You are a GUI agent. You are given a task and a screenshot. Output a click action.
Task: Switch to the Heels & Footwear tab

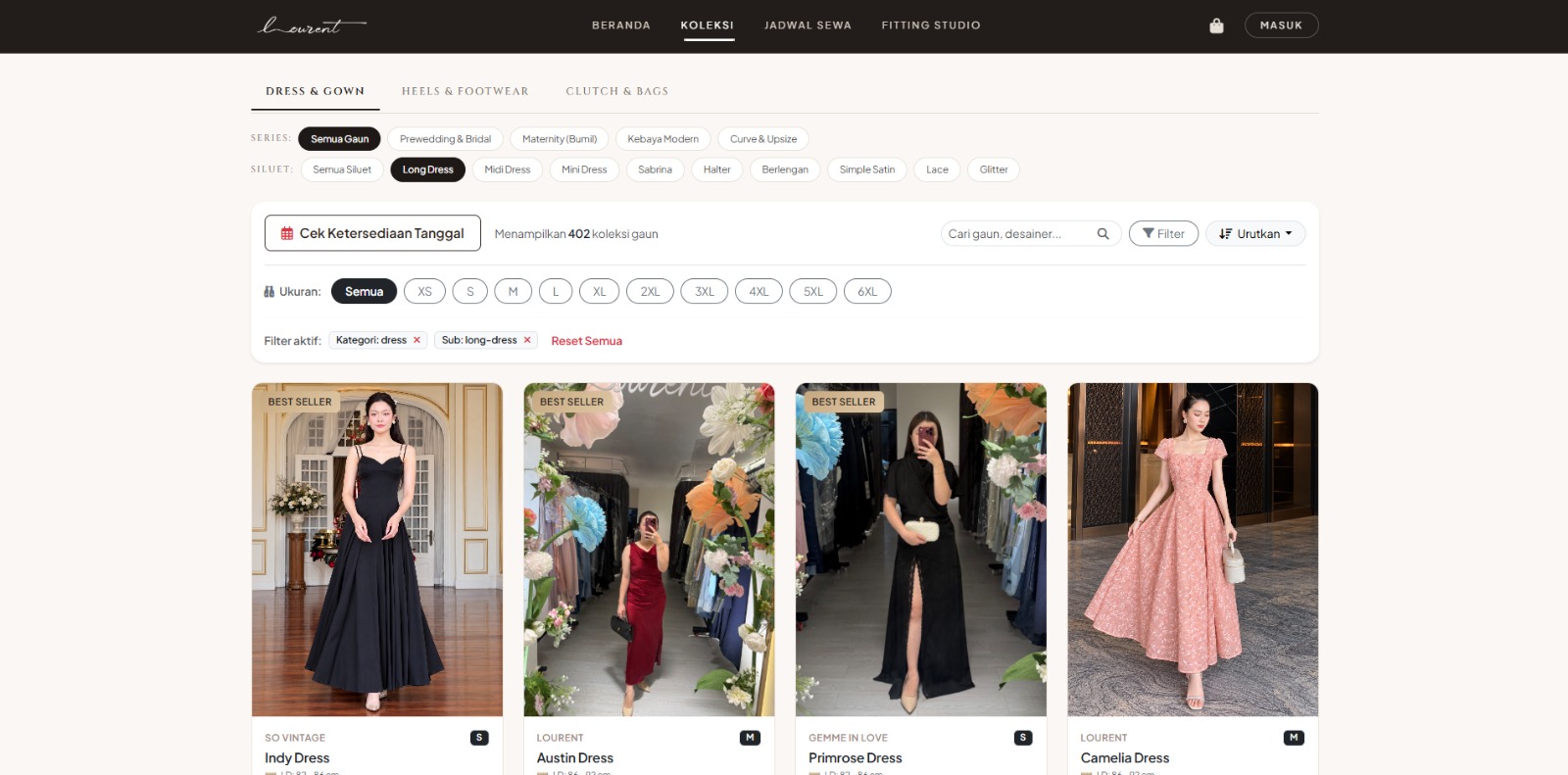coord(465,91)
